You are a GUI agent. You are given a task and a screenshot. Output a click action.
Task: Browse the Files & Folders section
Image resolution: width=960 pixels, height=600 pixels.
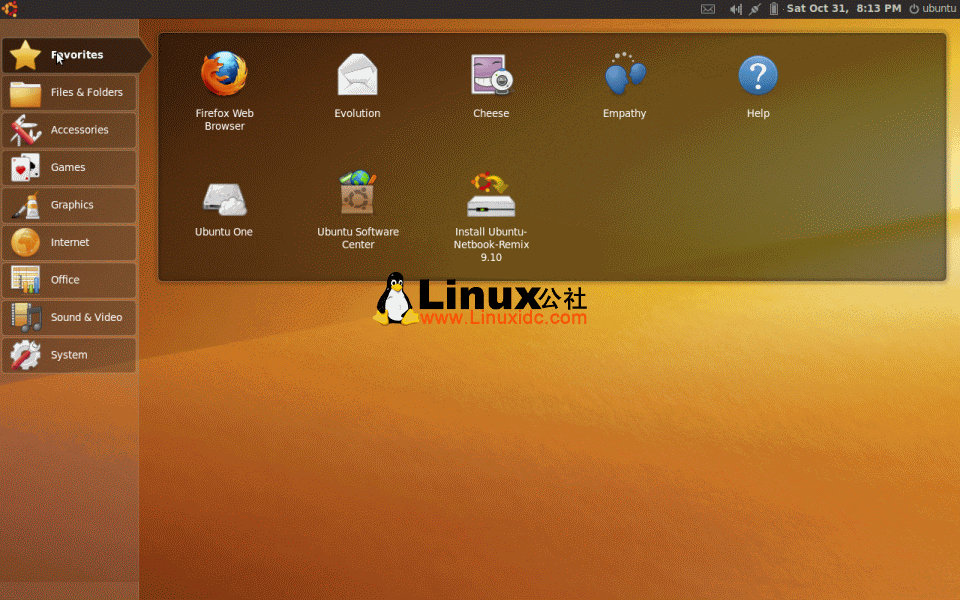point(70,92)
